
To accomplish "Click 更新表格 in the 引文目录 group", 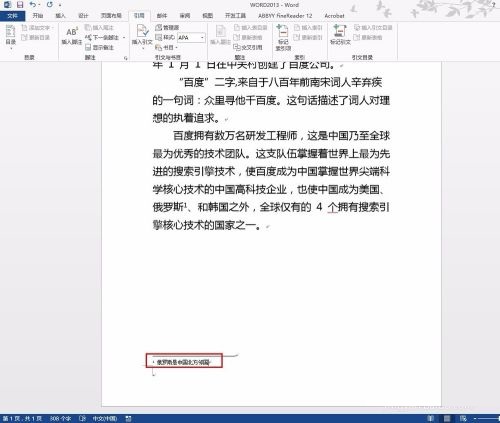I will point(368,37).
